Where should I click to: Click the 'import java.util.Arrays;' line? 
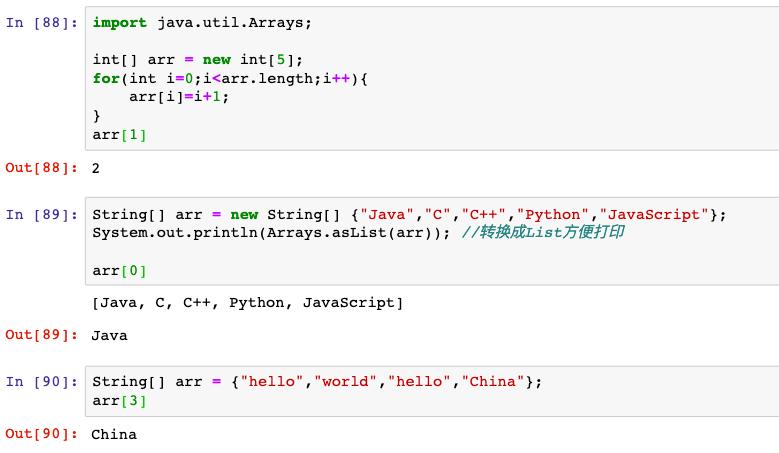(x=202, y=23)
